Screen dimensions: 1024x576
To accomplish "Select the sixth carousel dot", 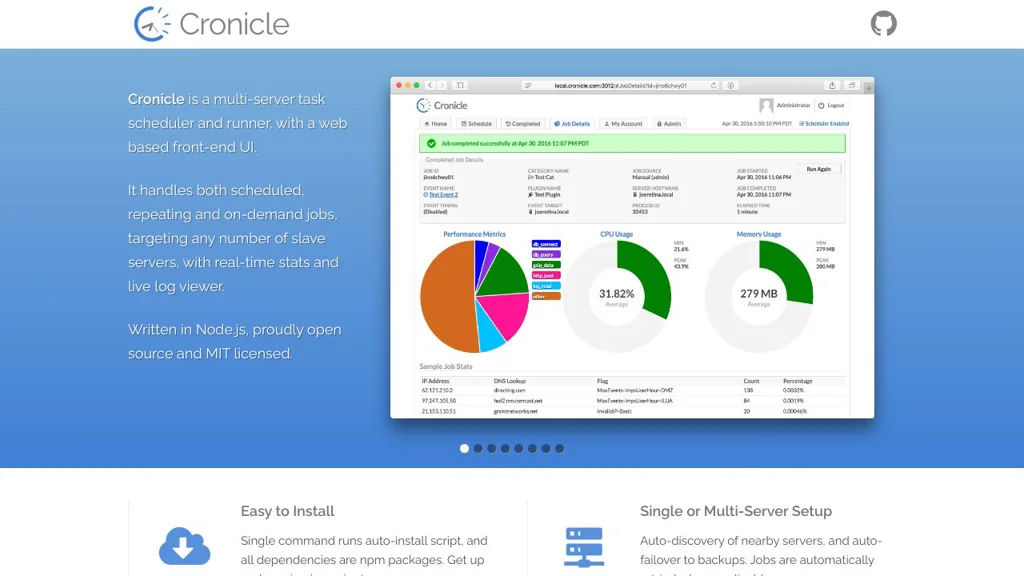I will click(532, 449).
